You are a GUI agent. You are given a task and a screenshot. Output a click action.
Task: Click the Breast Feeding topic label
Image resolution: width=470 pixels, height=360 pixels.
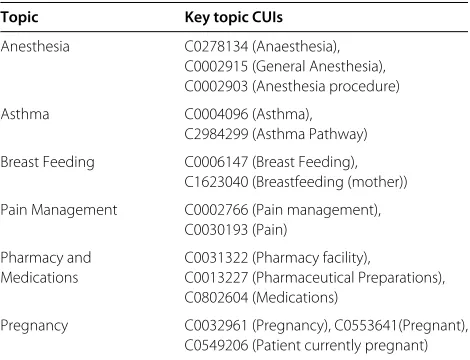pyautogui.click(x=48, y=162)
